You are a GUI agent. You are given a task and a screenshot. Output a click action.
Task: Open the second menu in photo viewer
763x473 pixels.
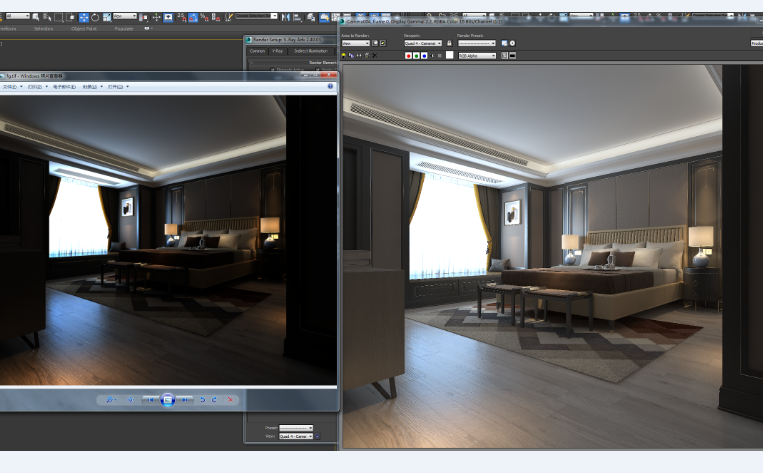(x=37, y=87)
